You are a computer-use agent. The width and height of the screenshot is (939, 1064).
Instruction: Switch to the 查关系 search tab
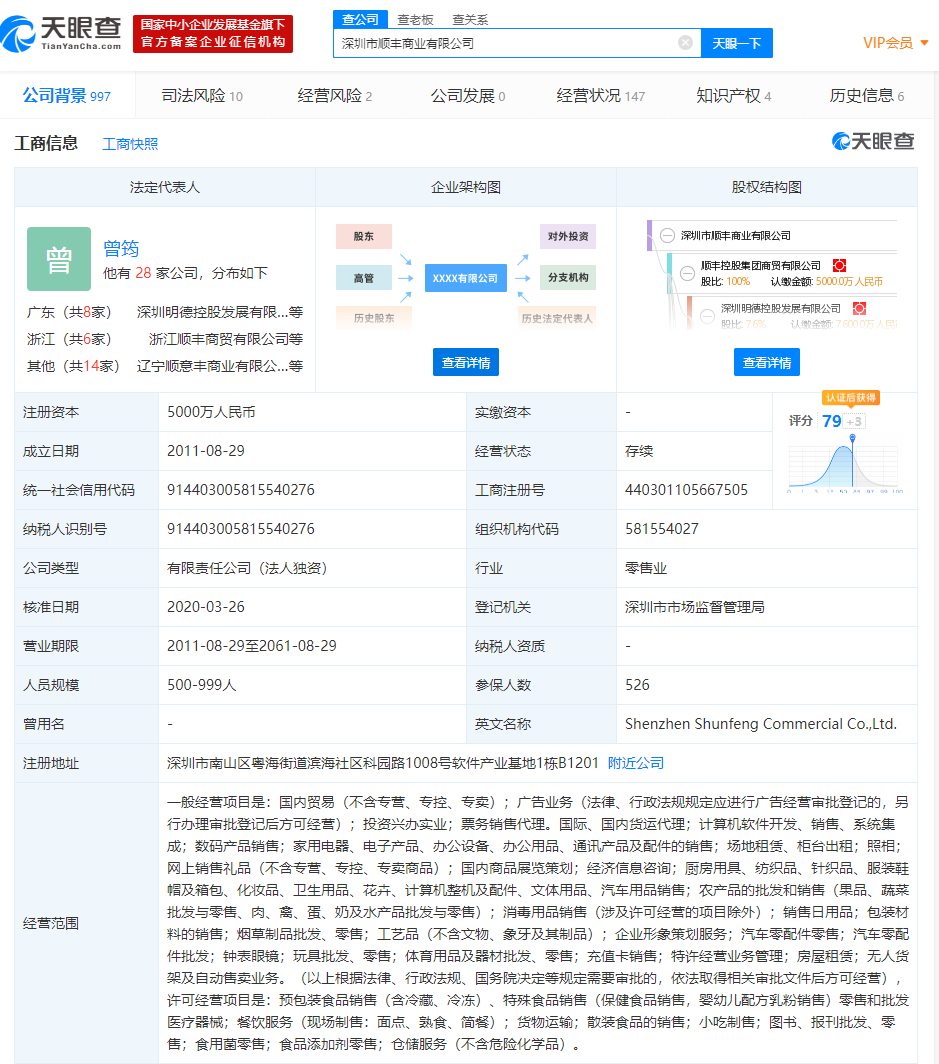(x=470, y=20)
